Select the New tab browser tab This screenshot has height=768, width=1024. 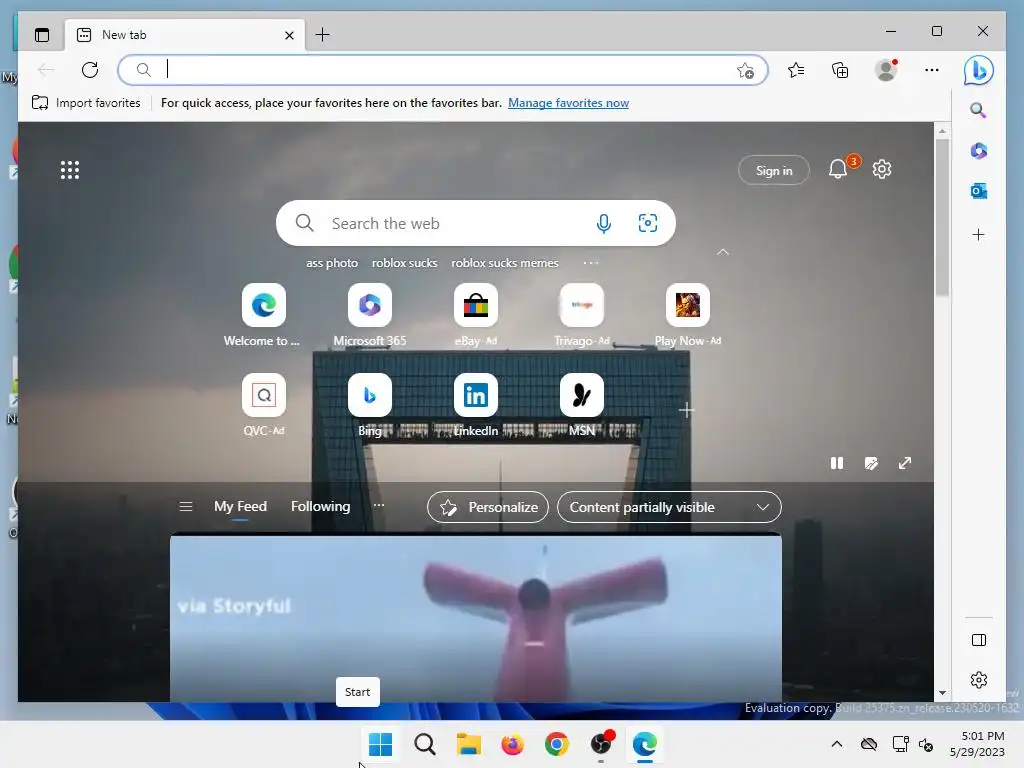point(185,35)
